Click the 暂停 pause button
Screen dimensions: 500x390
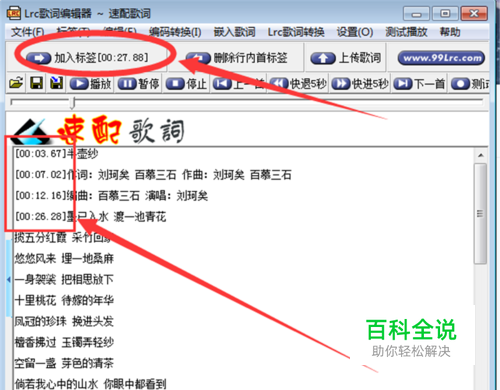coord(139,84)
